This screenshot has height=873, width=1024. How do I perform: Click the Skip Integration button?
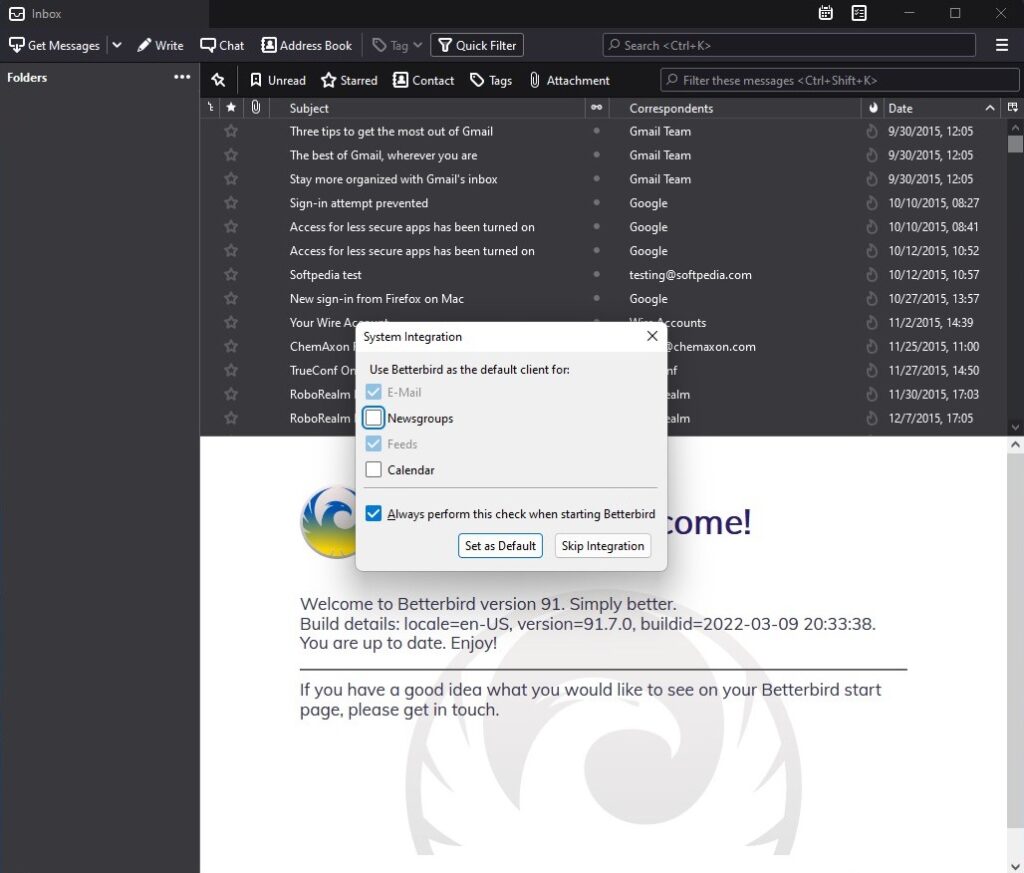coord(603,546)
